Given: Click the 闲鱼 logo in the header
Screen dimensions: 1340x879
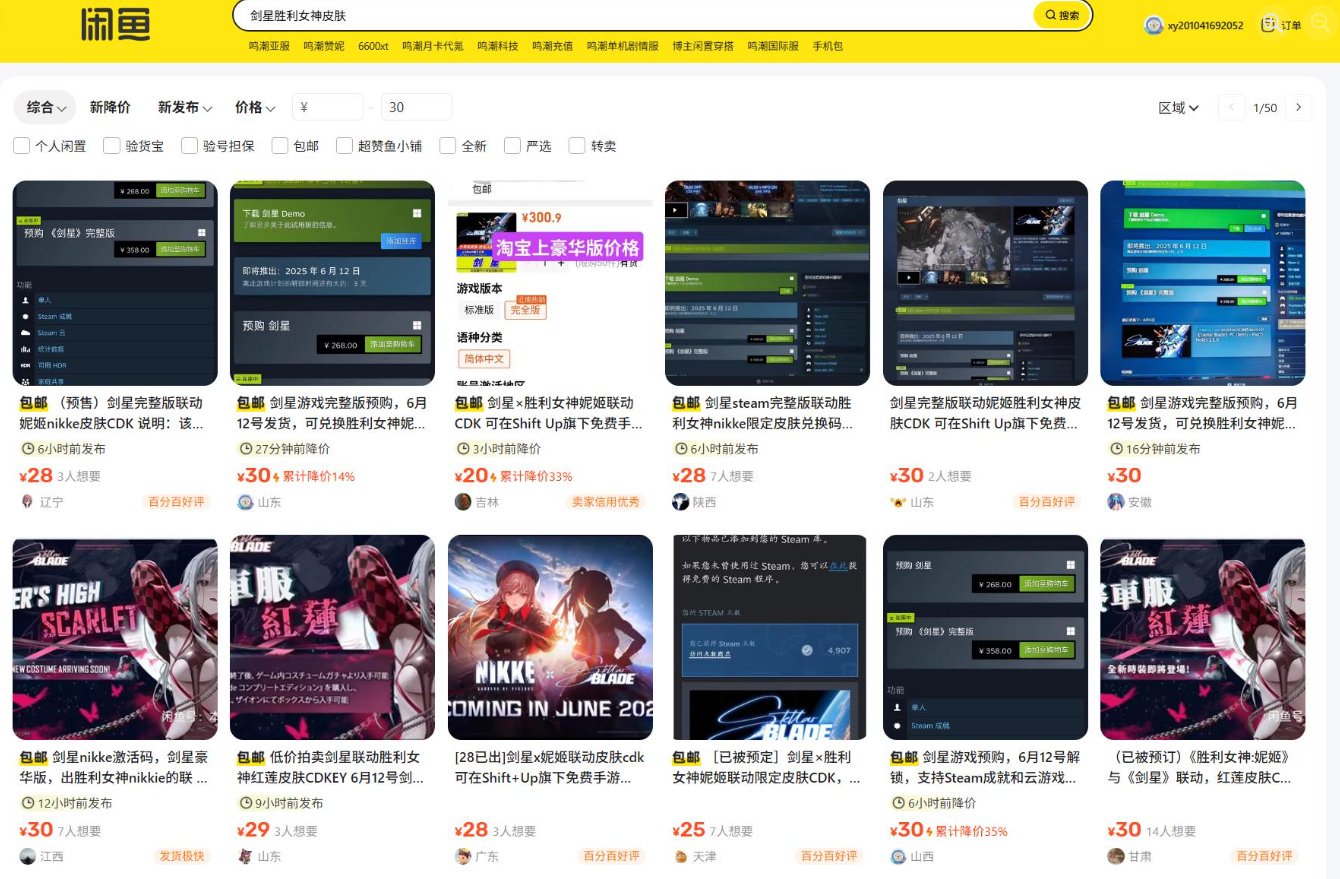Looking at the screenshot, I should [115, 22].
